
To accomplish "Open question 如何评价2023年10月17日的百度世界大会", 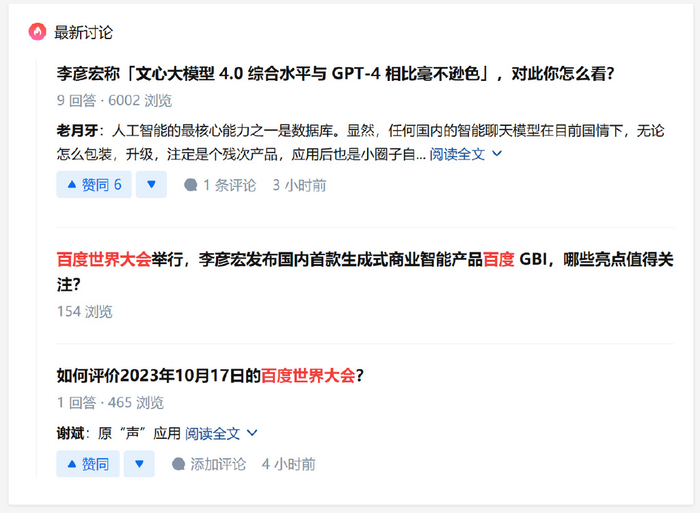I will [x=210, y=375].
